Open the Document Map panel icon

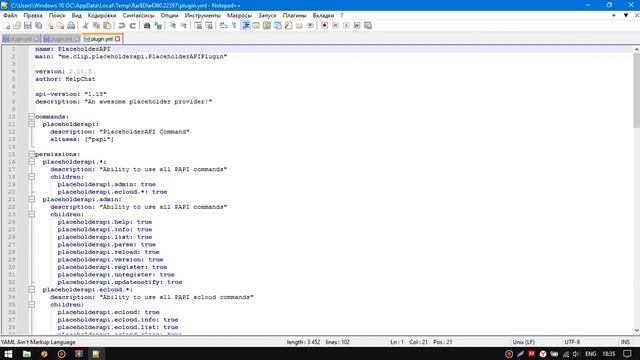pyautogui.click(x=267, y=26)
